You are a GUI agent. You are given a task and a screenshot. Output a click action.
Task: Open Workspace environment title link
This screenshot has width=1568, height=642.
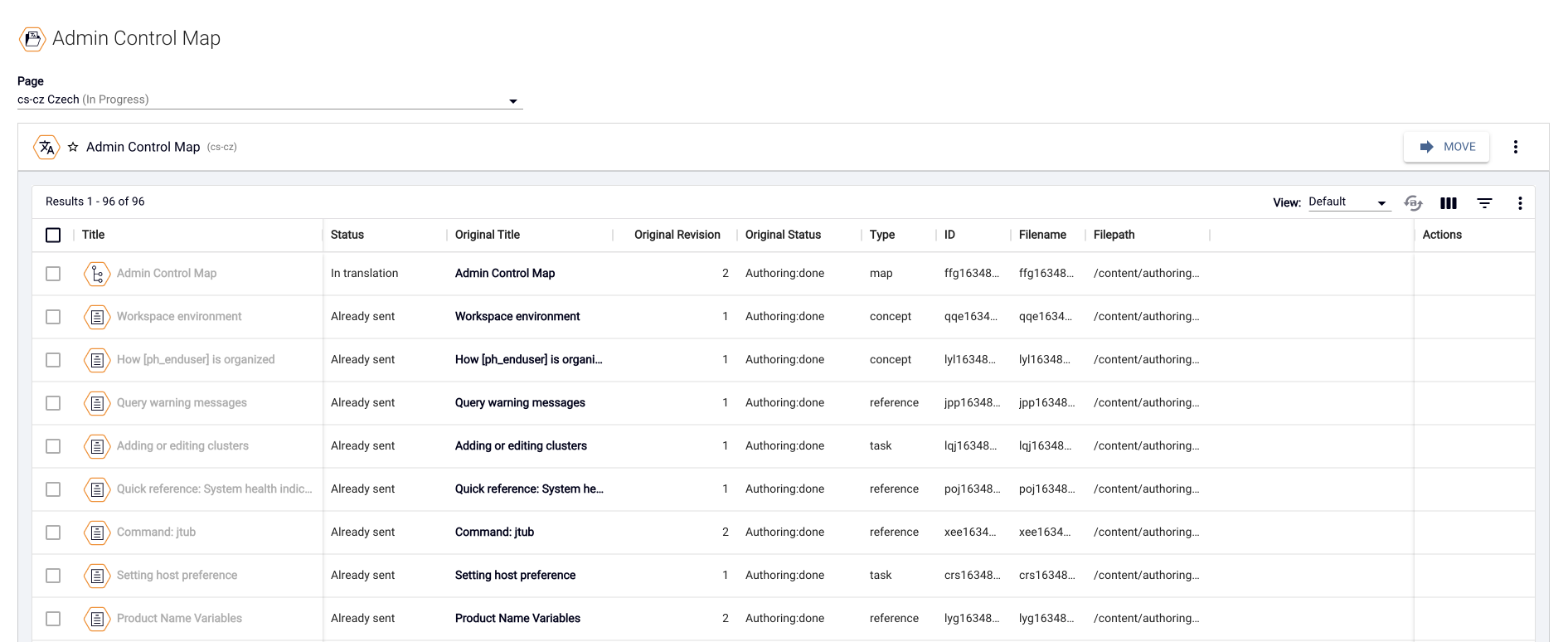click(x=179, y=317)
